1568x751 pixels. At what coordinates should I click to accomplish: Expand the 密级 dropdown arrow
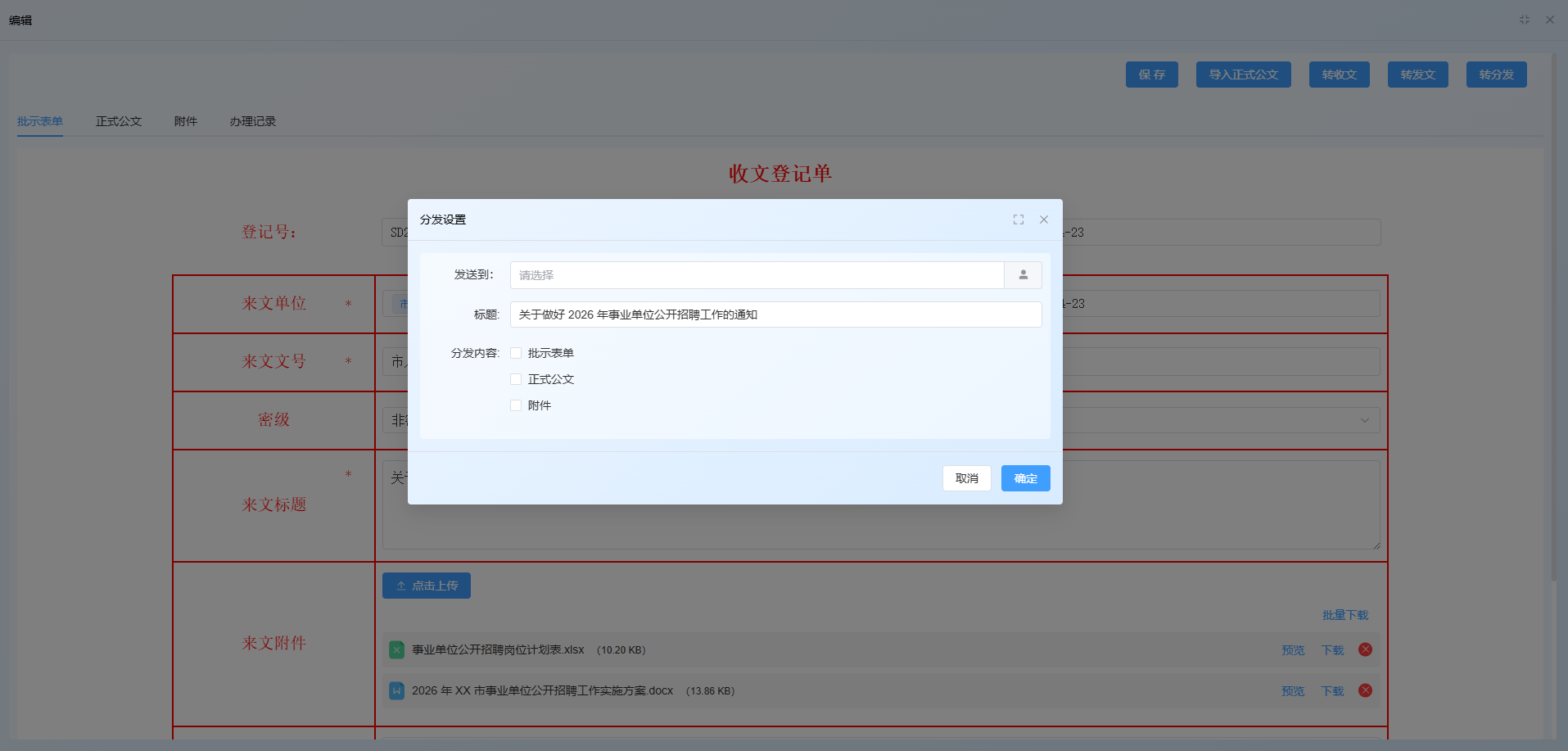1364,420
